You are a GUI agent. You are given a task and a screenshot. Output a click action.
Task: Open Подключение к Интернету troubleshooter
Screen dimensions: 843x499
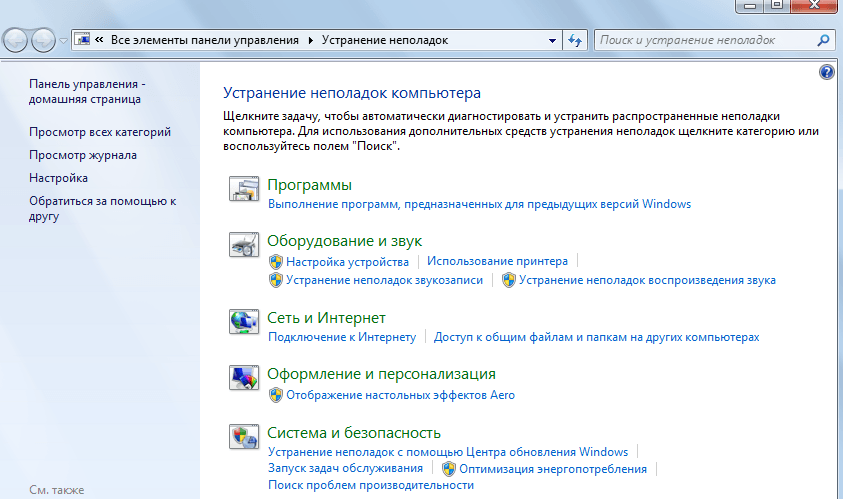tap(341, 338)
